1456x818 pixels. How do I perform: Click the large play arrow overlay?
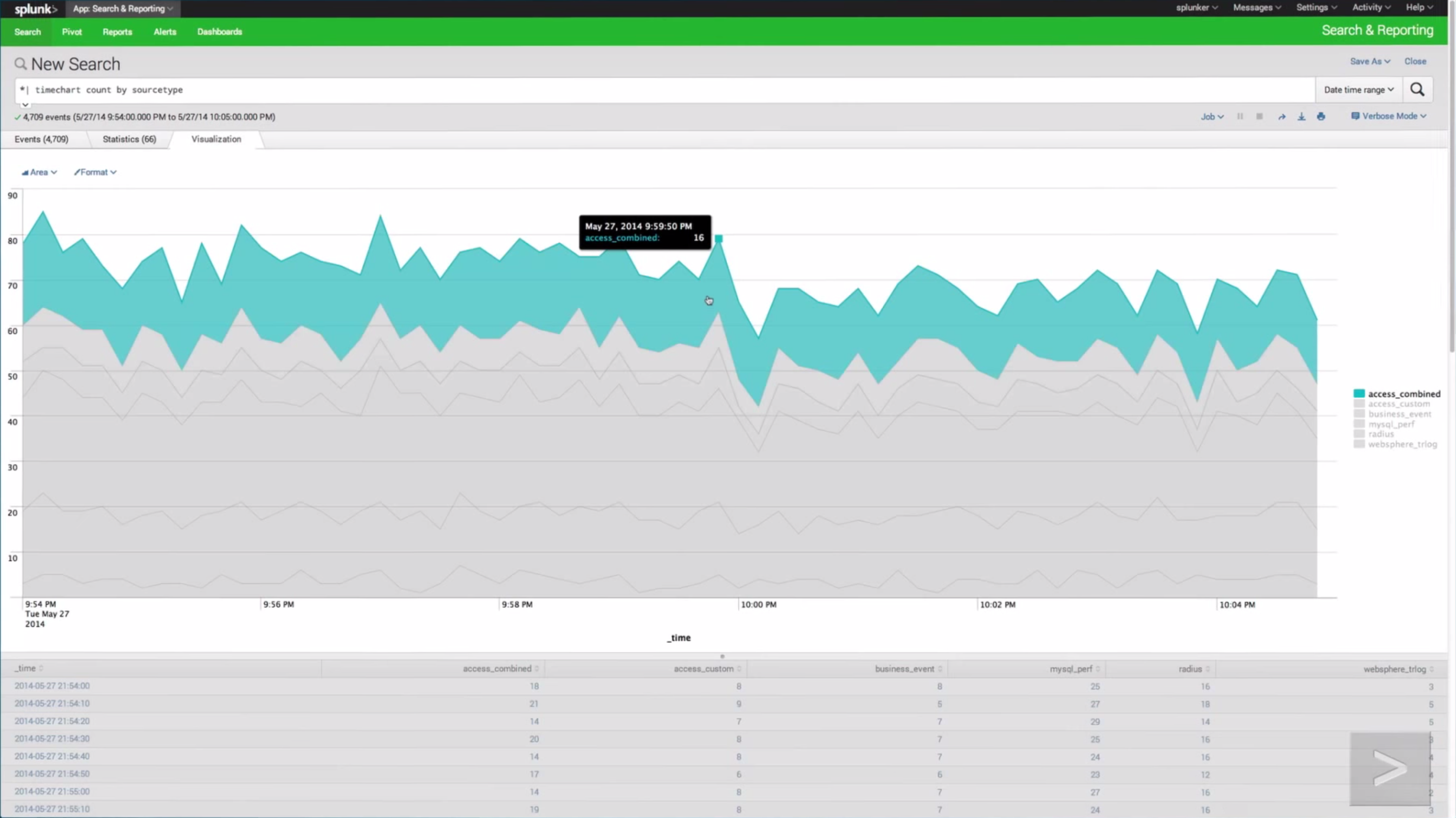[x=1389, y=768]
